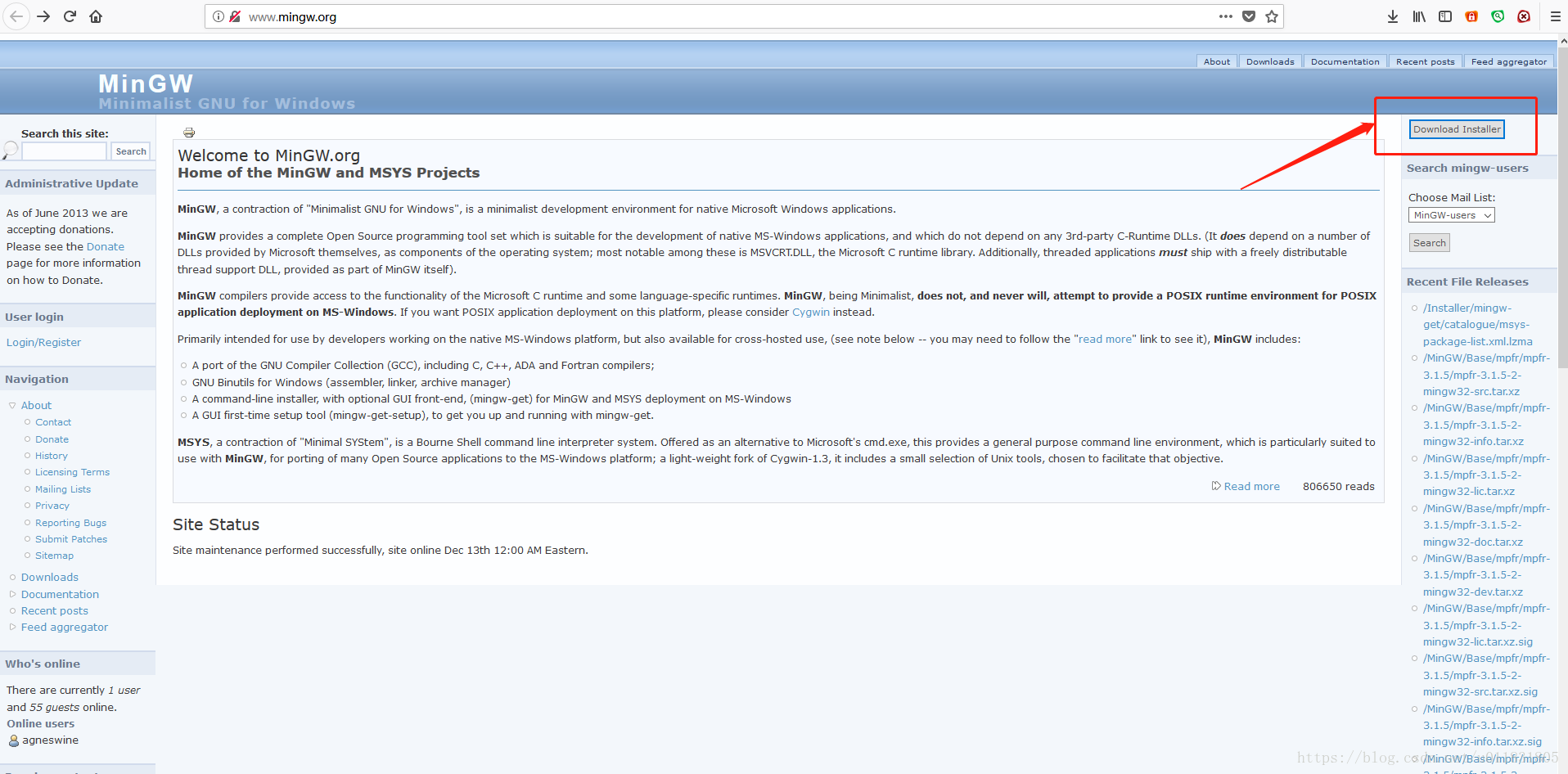The width and height of the screenshot is (1568, 774).
Task: Switch to the Documentation header tab
Action: pyautogui.click(x=1345, y=61)
